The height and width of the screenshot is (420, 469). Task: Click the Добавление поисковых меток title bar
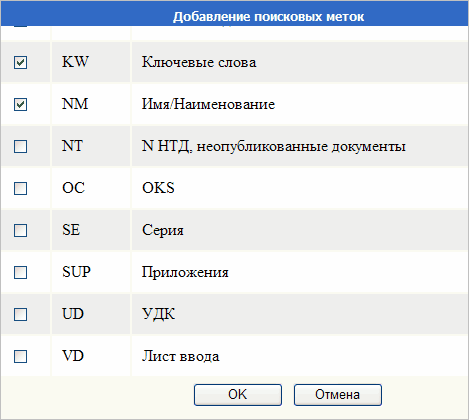coord(234,13)
